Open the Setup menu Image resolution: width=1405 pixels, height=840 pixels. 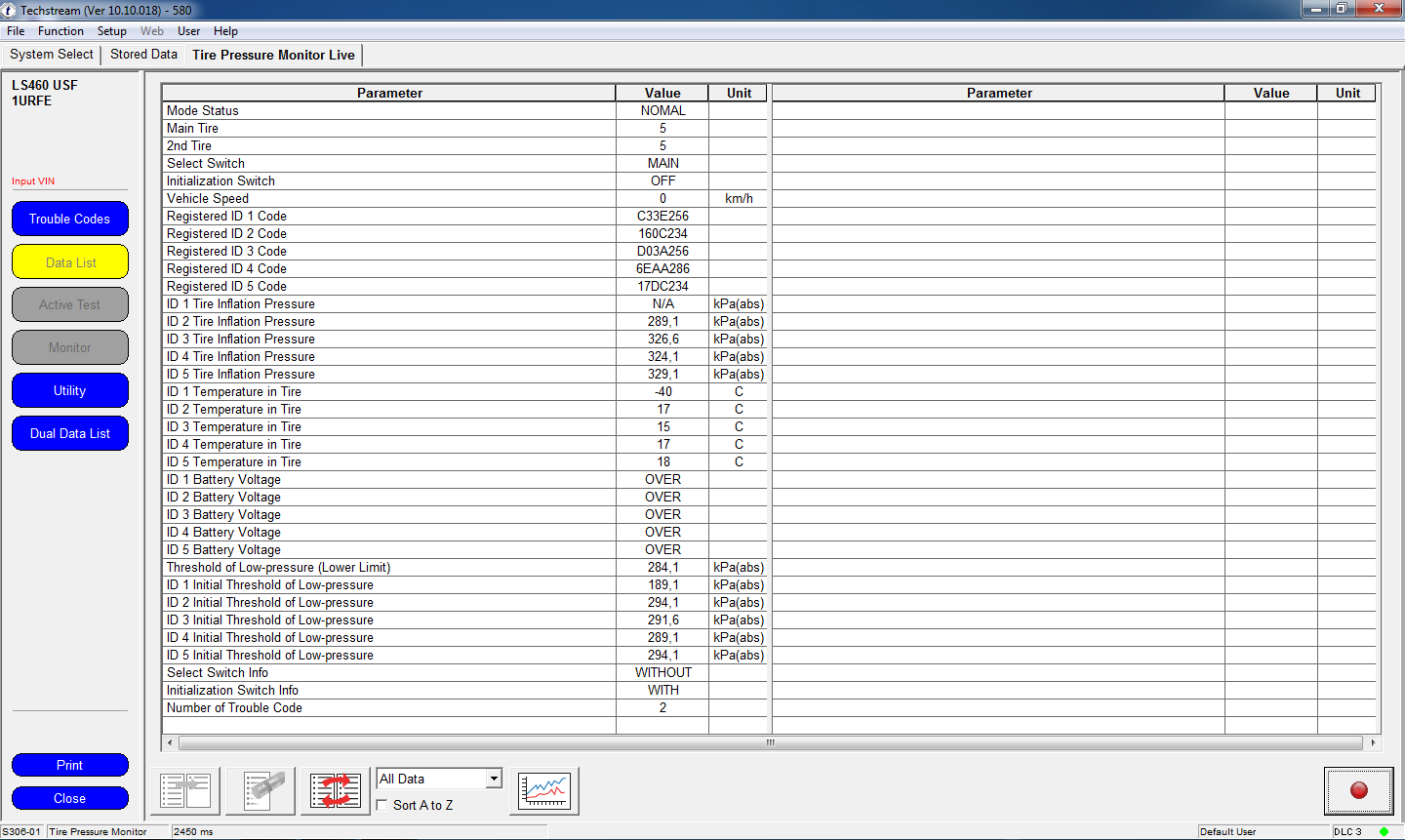(111, 31)
